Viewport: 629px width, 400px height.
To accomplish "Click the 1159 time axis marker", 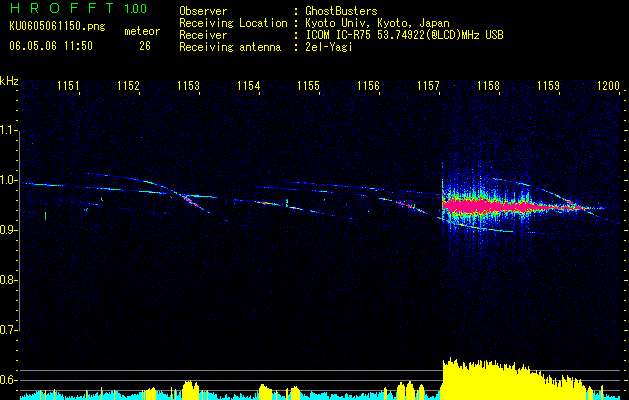I will tap(548, 85).
